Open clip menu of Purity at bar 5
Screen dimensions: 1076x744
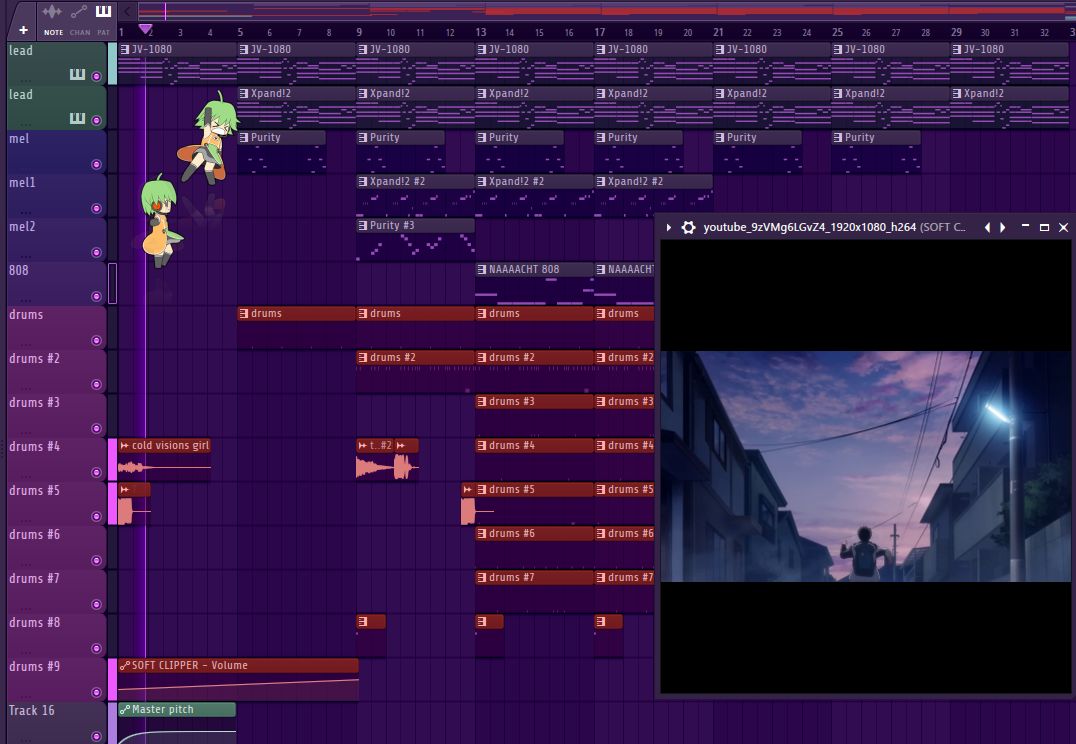tap(244, 137)
